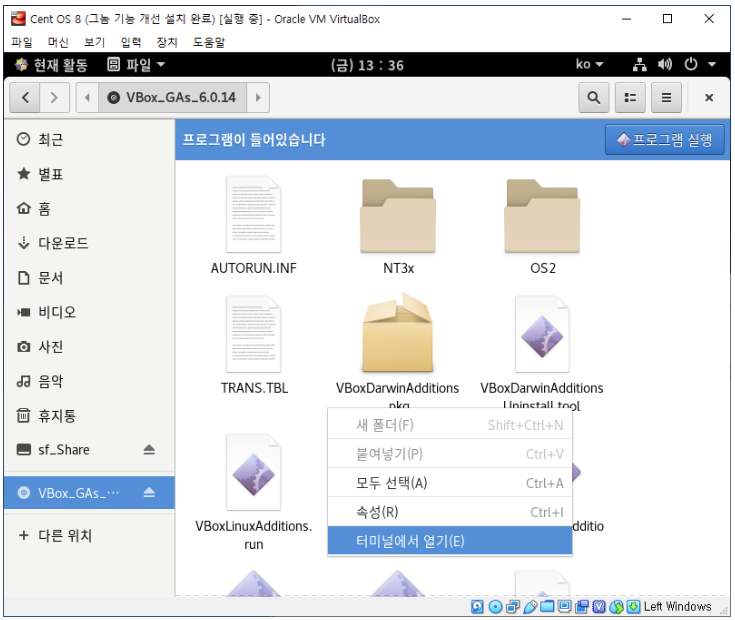The height and width of the screenshot is (620, 735).
Task: Select the NT3x folder
Action: tap(398, 216)
